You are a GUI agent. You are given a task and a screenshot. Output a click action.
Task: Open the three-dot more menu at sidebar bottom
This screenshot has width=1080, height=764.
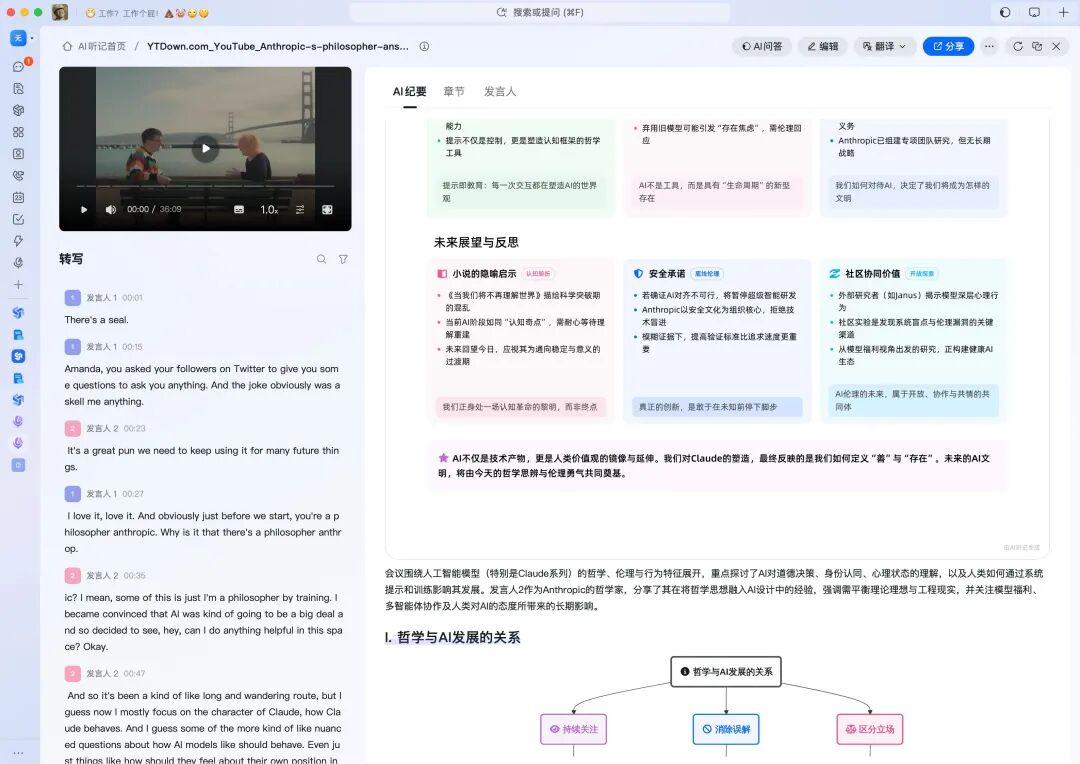click(19, 753)
